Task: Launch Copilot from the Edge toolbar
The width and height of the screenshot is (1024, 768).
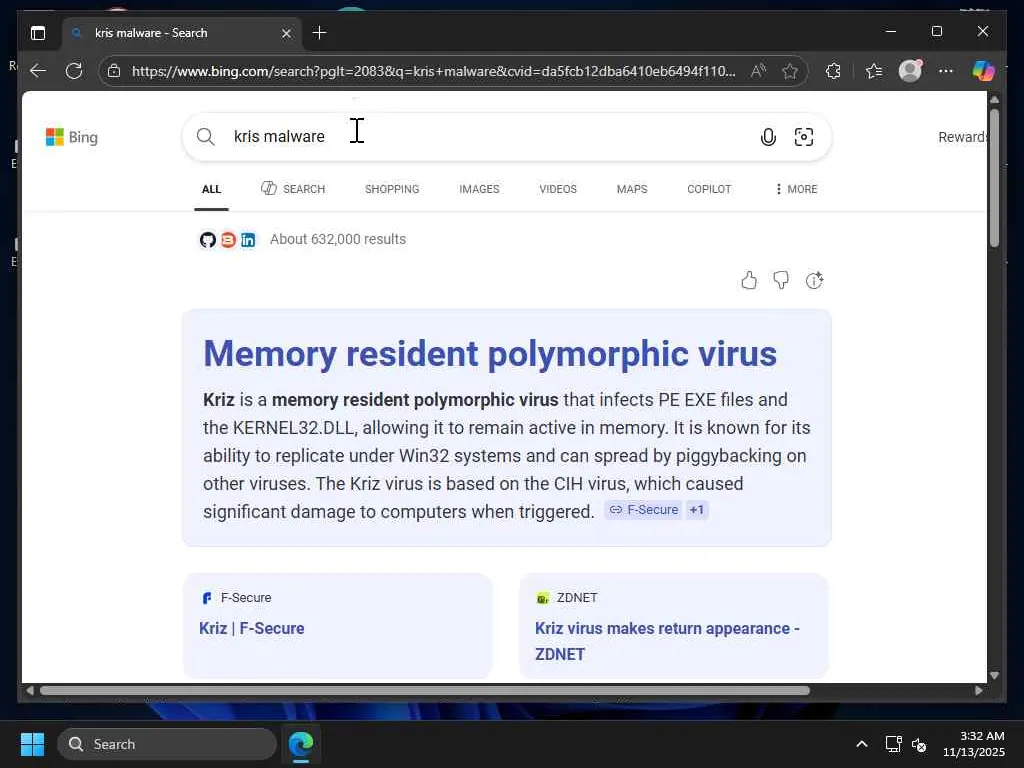Action: click(983, 71)
